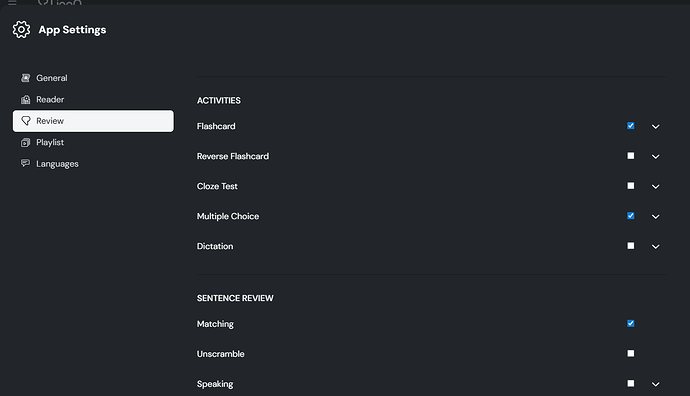Expand the Dictation options chevron

click(655, 247)
